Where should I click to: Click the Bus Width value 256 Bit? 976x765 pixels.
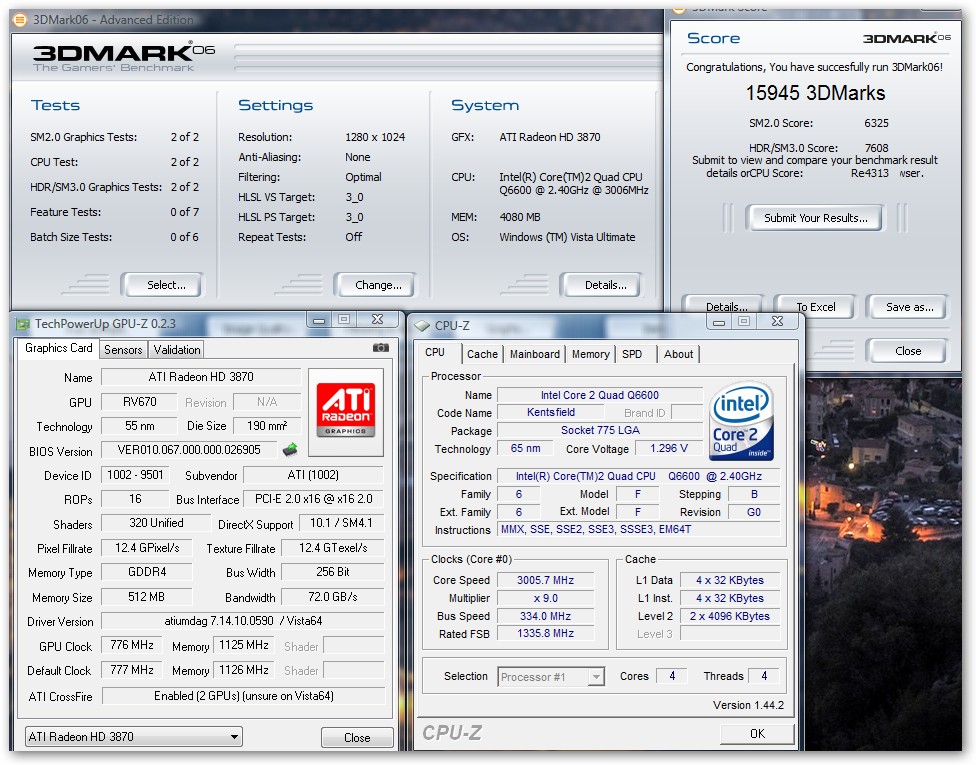333,572
